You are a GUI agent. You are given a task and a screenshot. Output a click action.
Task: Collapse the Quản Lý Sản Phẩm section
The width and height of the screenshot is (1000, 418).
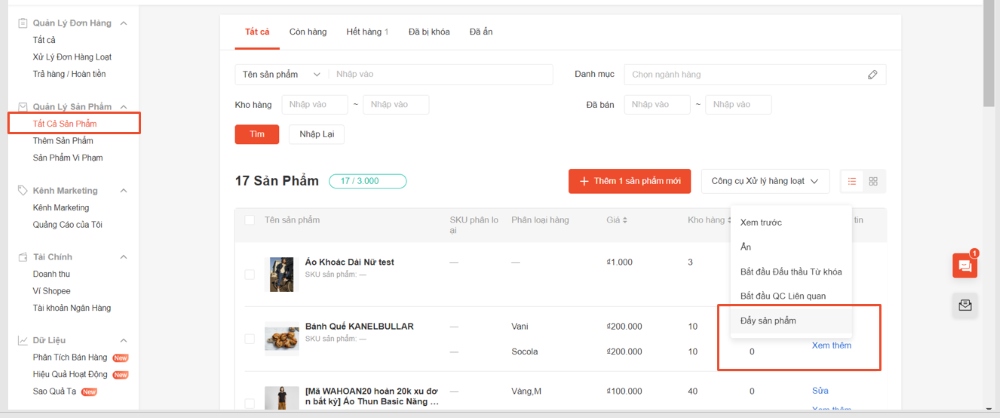click(x=124, y=107)
